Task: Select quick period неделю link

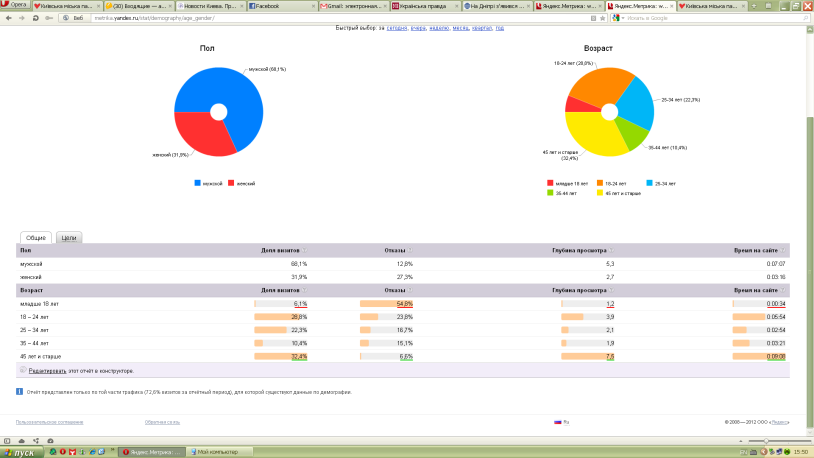Action: pyautogui.click(x=439, y=28)
